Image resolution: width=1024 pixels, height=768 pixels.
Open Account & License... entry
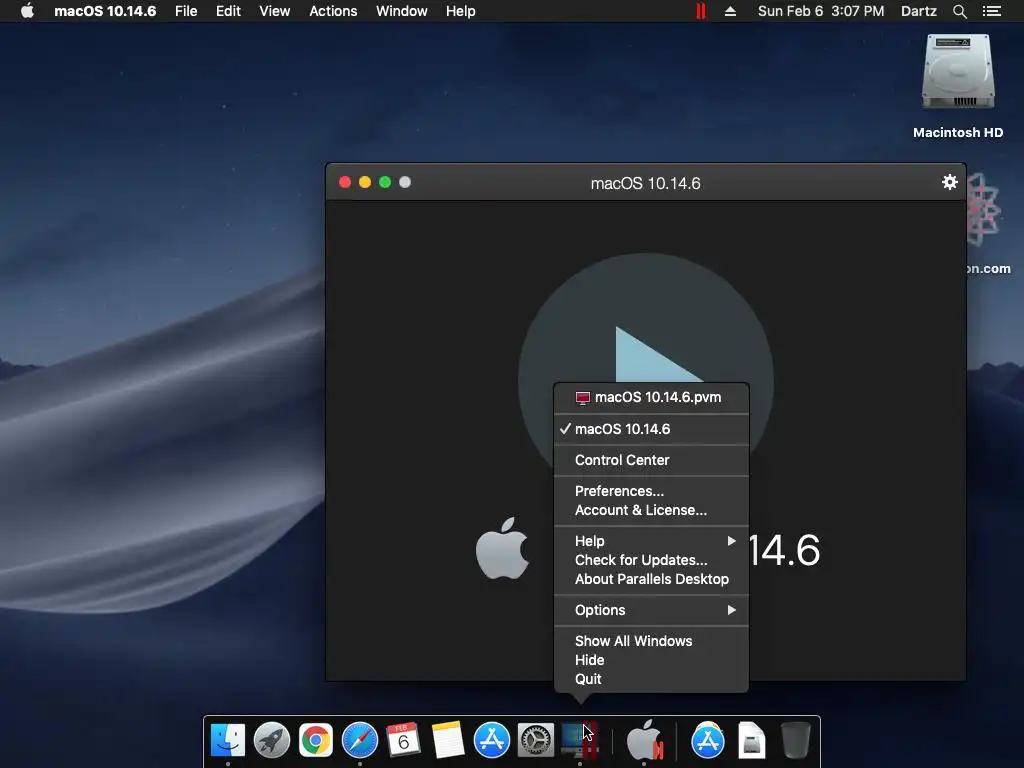(x=651, y=510)
